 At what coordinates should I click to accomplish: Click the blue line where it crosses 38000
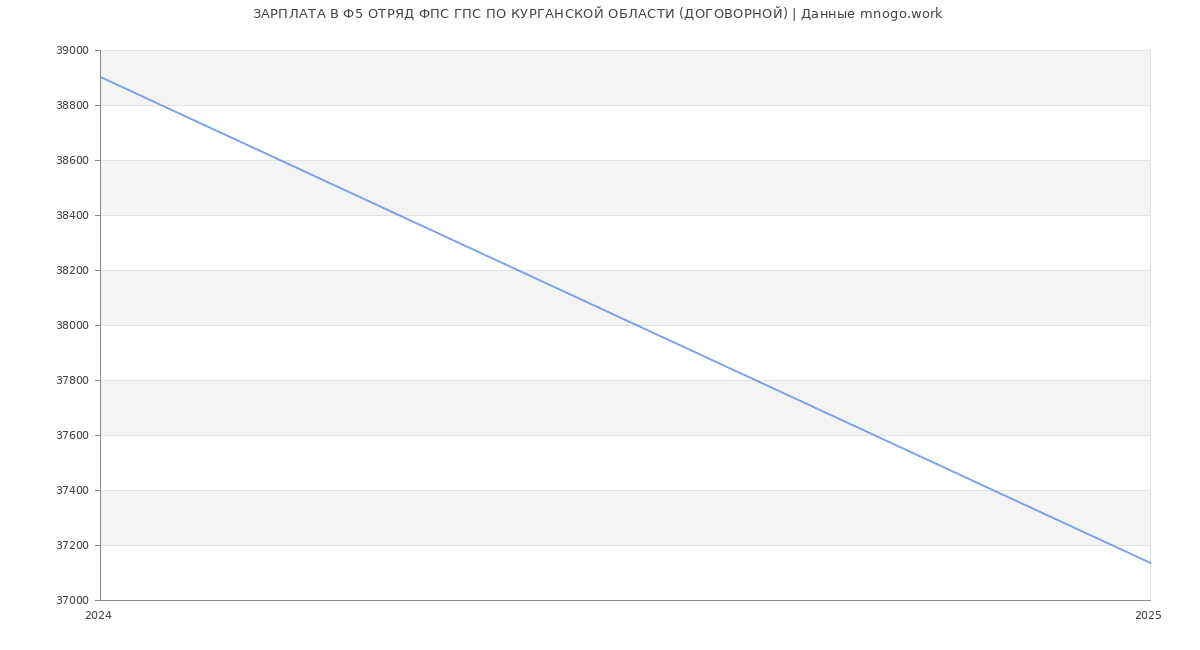coord(635,325)
